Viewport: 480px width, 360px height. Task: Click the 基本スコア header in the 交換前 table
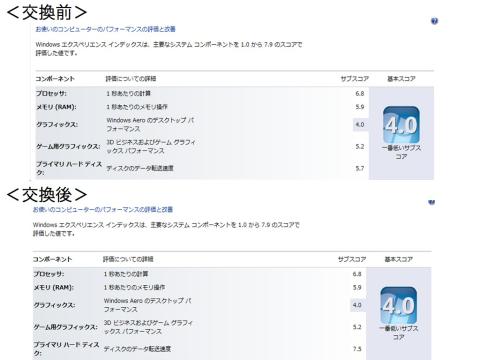click(401, 79)
